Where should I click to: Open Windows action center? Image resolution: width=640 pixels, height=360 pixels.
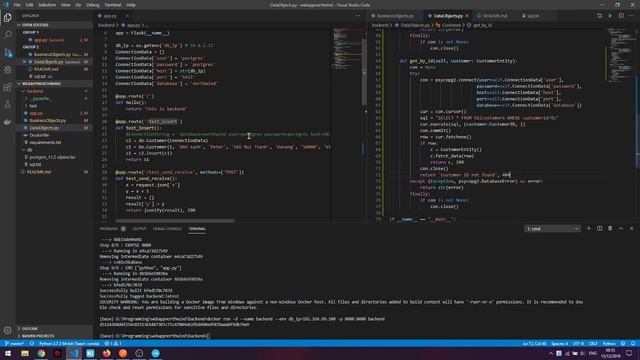(629, 353)
